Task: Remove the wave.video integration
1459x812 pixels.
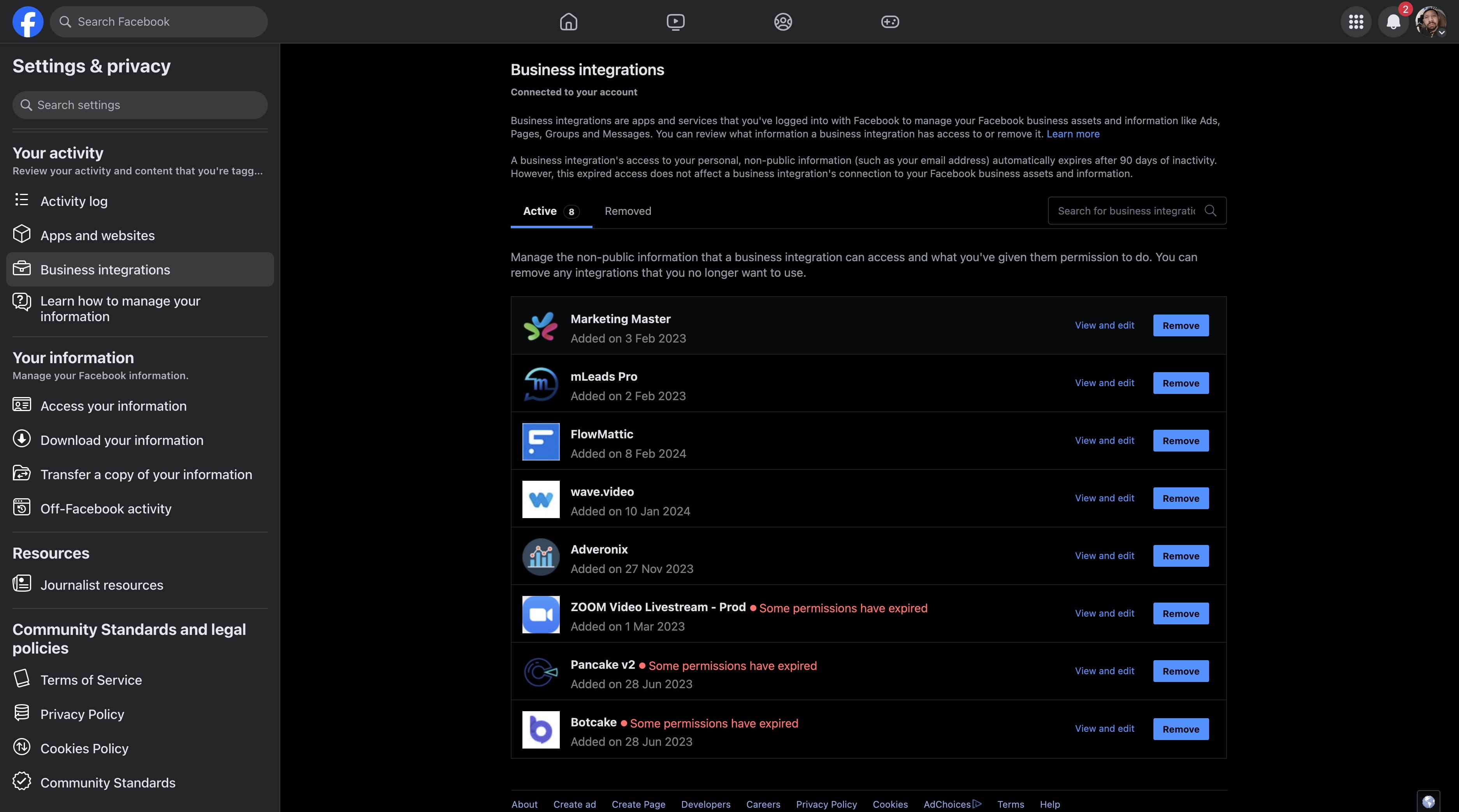Action: click(x=1181, y=498)
